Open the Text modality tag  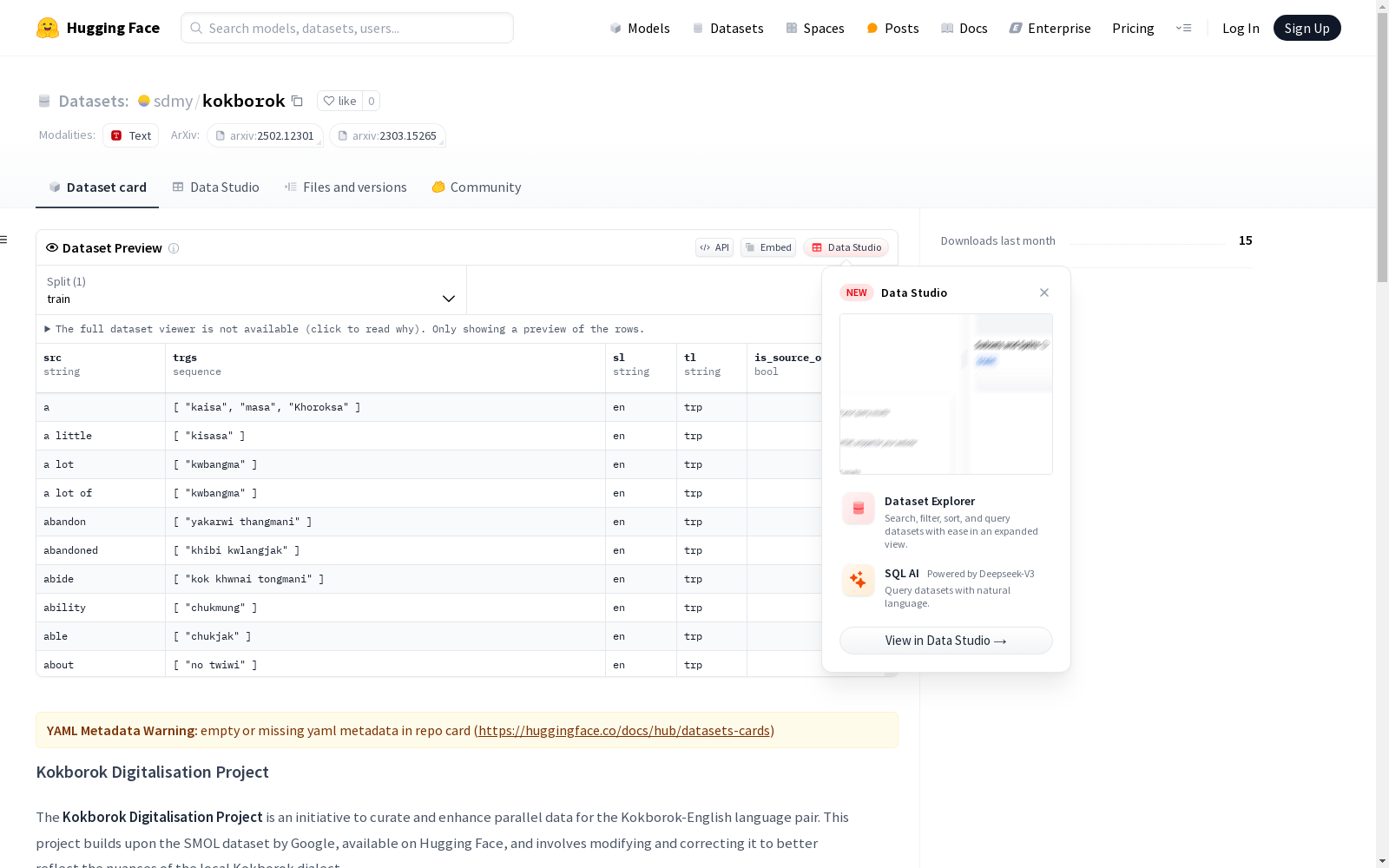(130, 135)
